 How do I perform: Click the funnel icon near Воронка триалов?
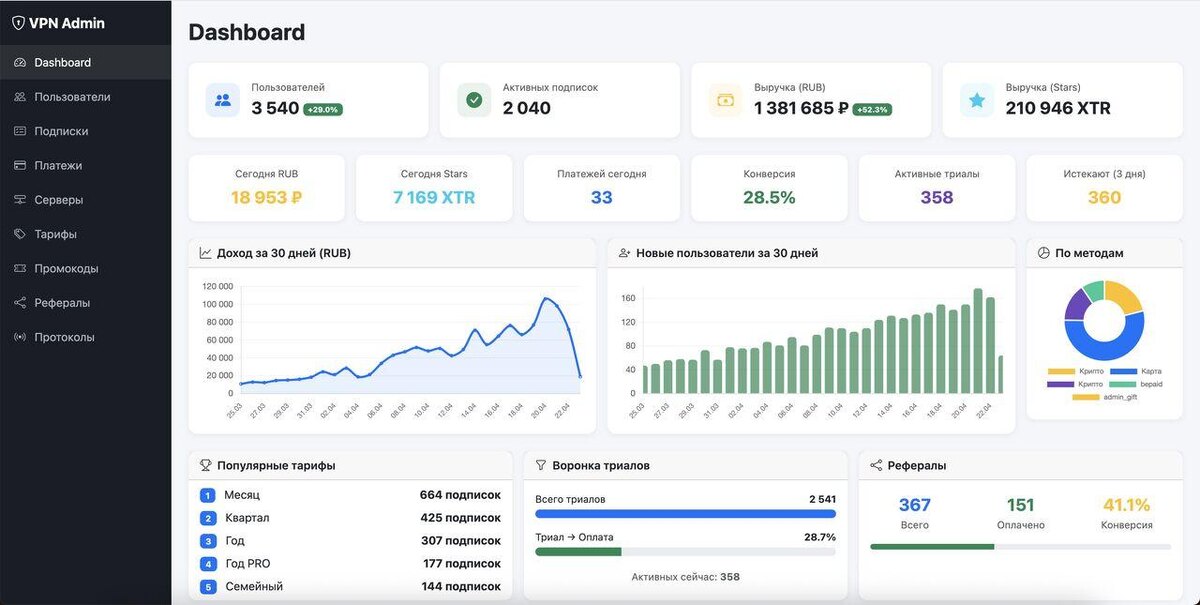pyautogui.click(x=541, y=466)
